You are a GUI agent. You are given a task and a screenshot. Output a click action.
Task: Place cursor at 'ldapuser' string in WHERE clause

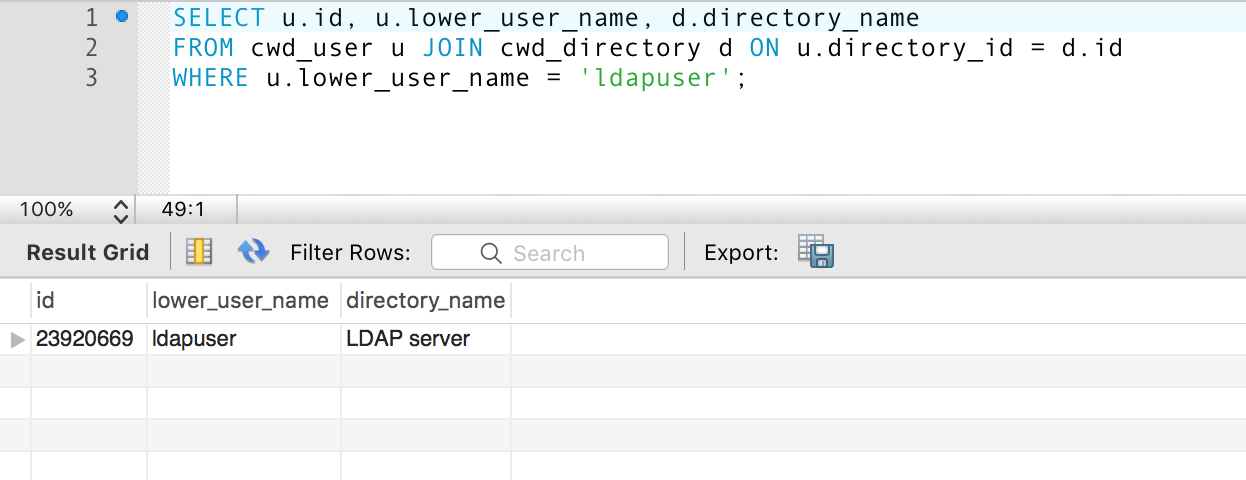click(x=657, y=78)
